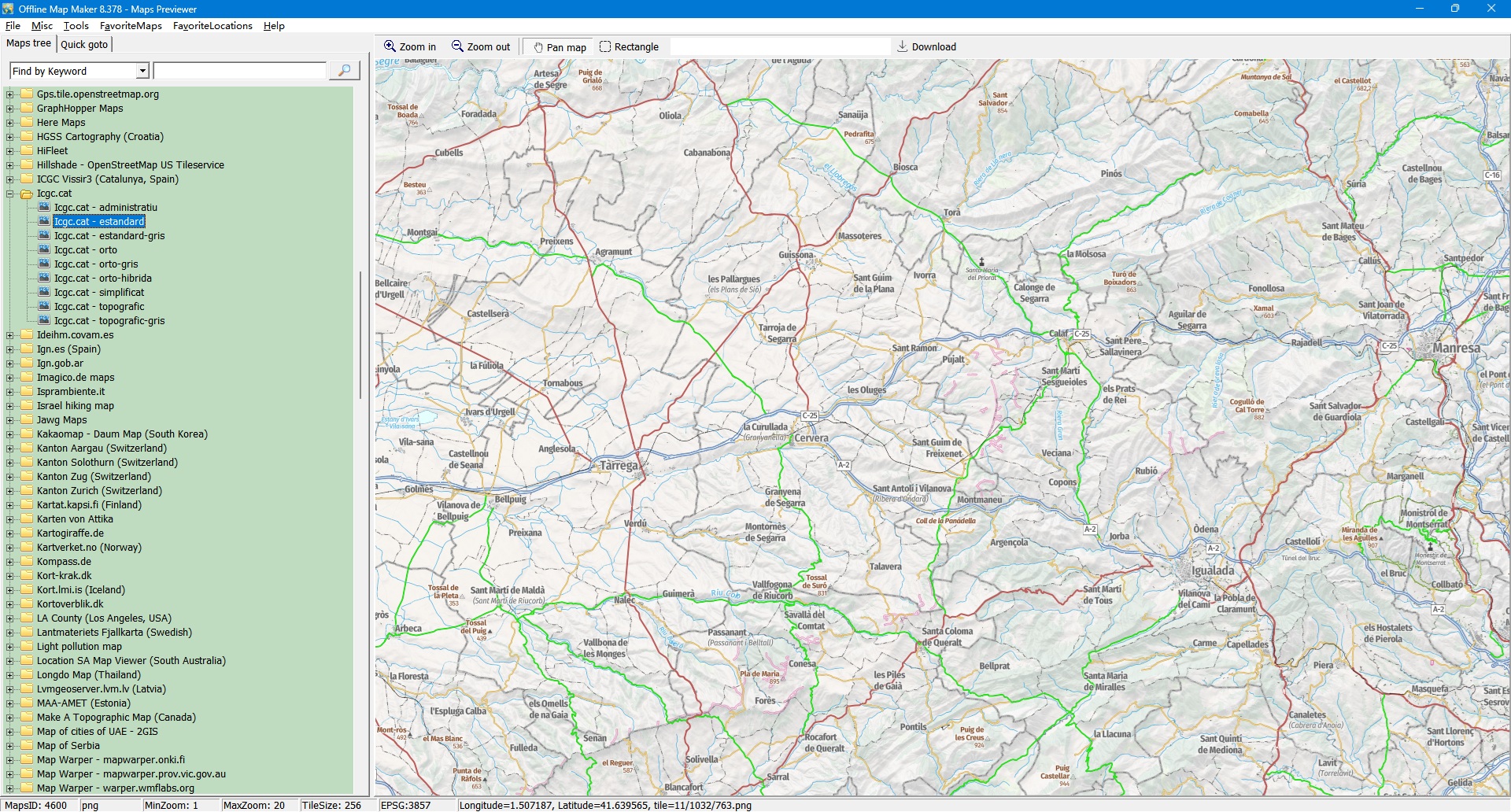Click the Zoom in magnifier icon

390,46
